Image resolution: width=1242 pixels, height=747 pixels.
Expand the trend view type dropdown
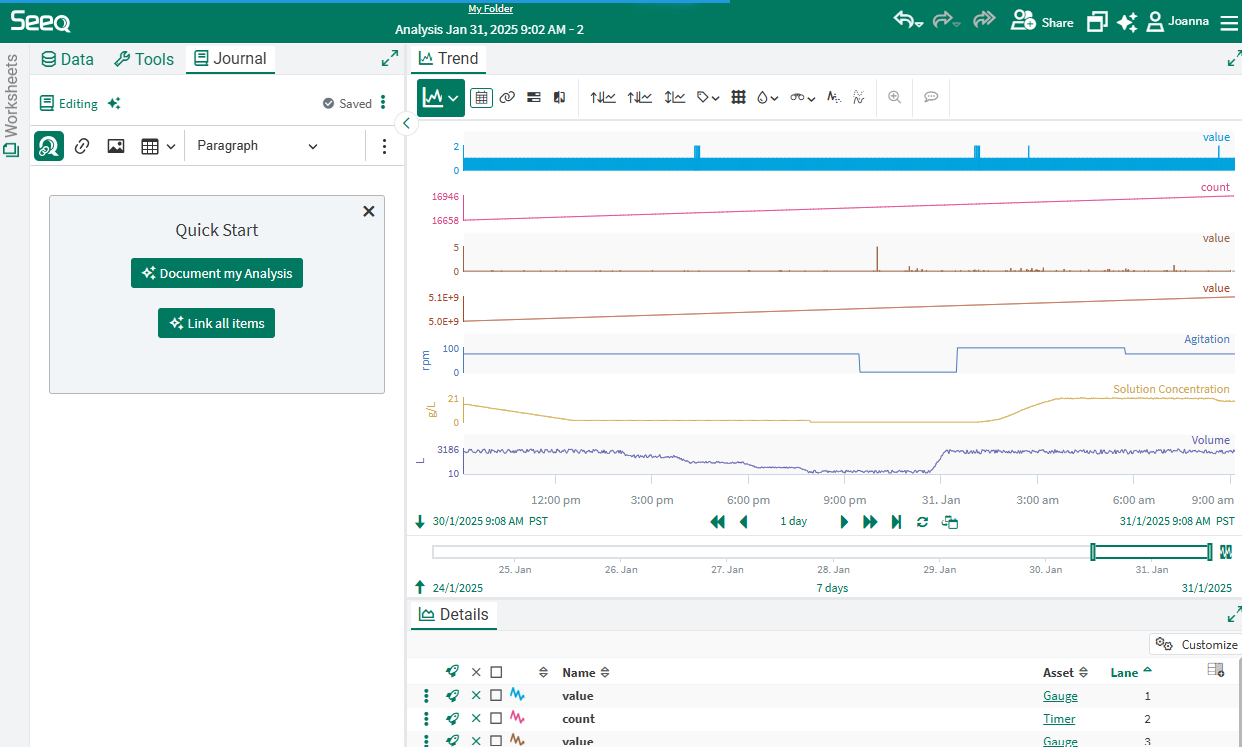click(x=441, y=98)
